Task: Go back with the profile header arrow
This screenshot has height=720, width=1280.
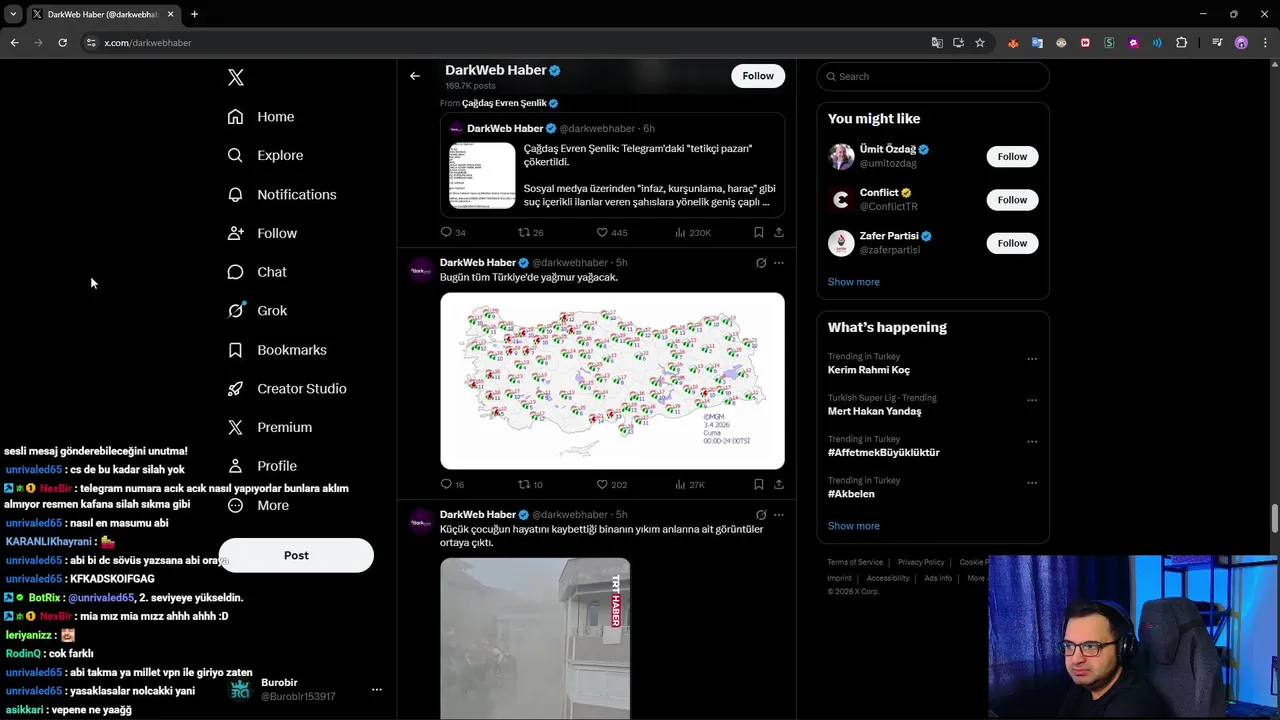Action: click(415, 76)
